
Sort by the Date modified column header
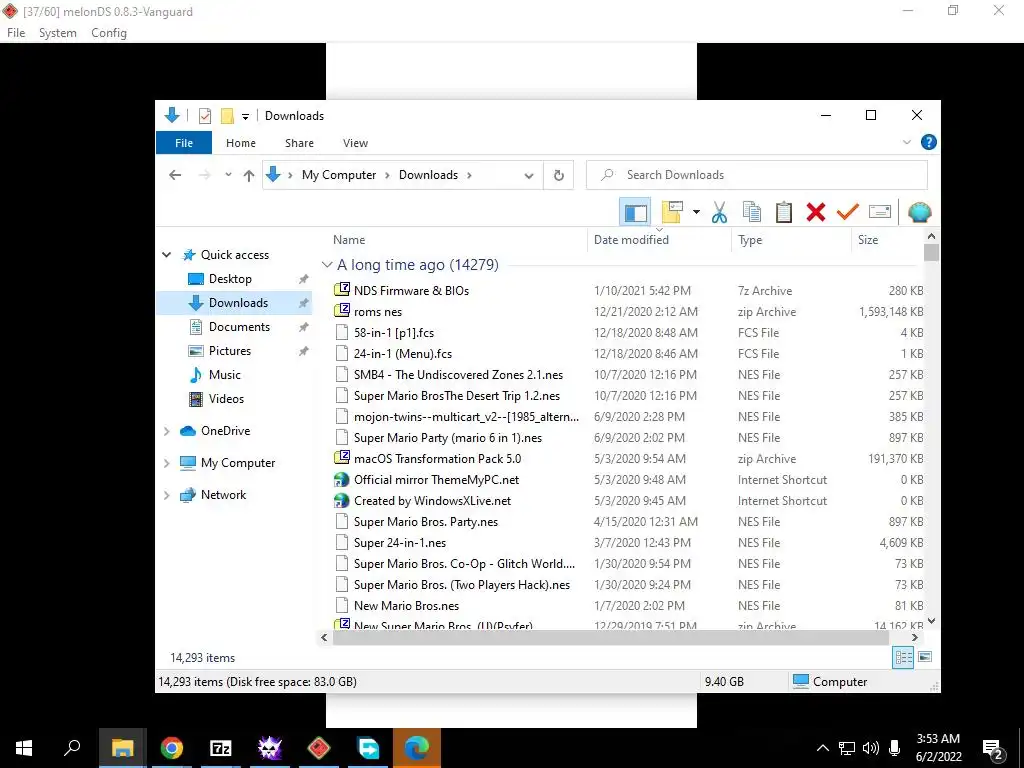point(659,240)
